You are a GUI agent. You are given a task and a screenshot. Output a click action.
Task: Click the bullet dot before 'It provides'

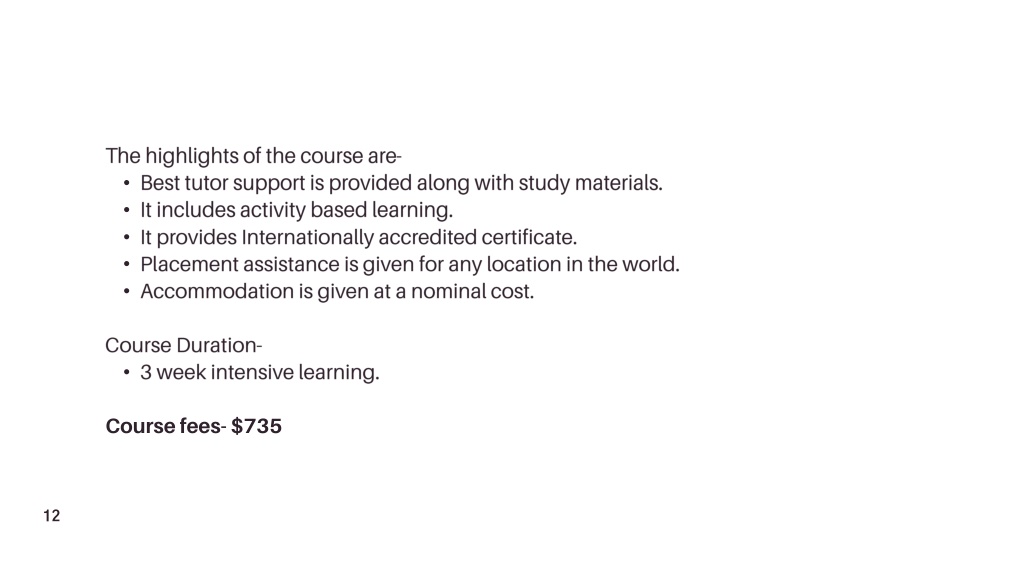(127, 238)
